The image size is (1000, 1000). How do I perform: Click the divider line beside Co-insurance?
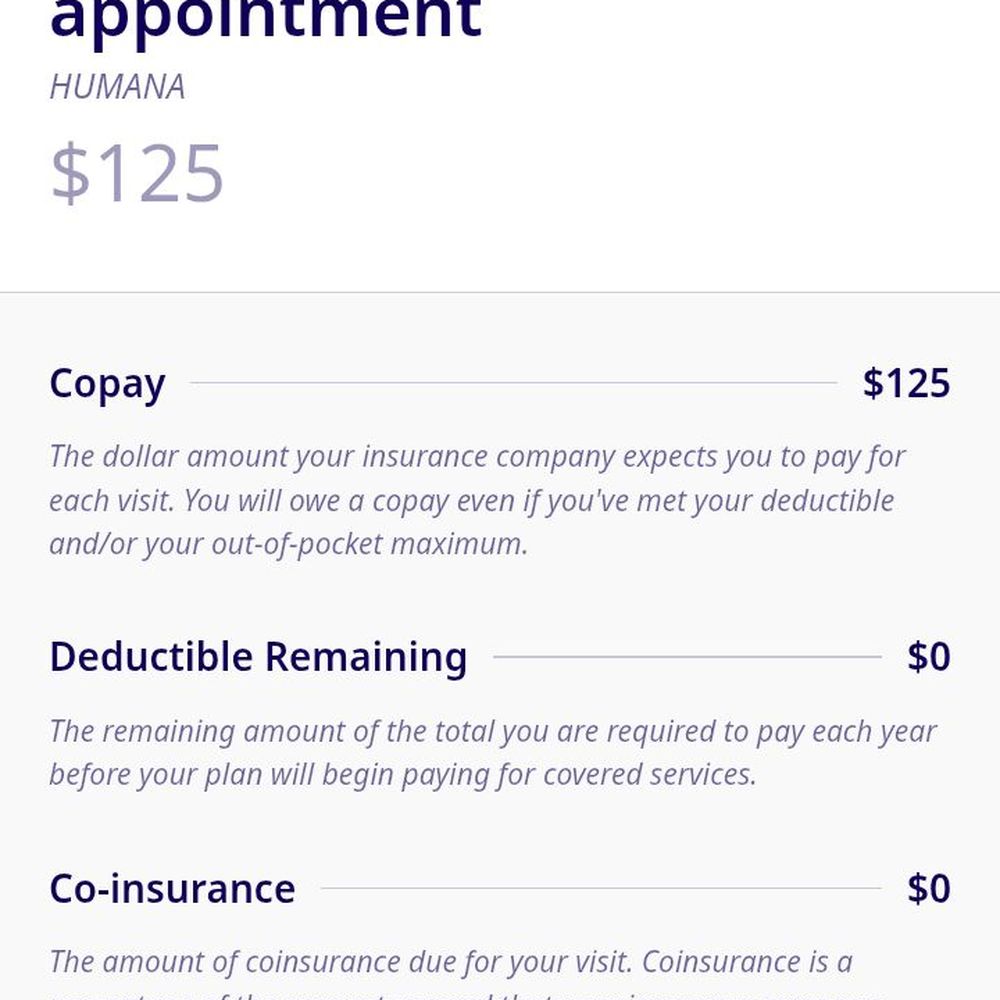(x=601, y=888)
